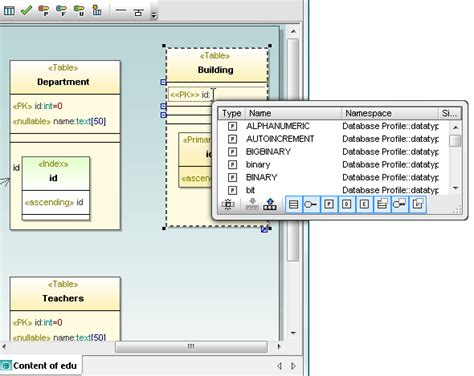Screen dimensions: 474x376
Task: Select the Department table header
Action: pyautogui.click(x=65, y=77)
